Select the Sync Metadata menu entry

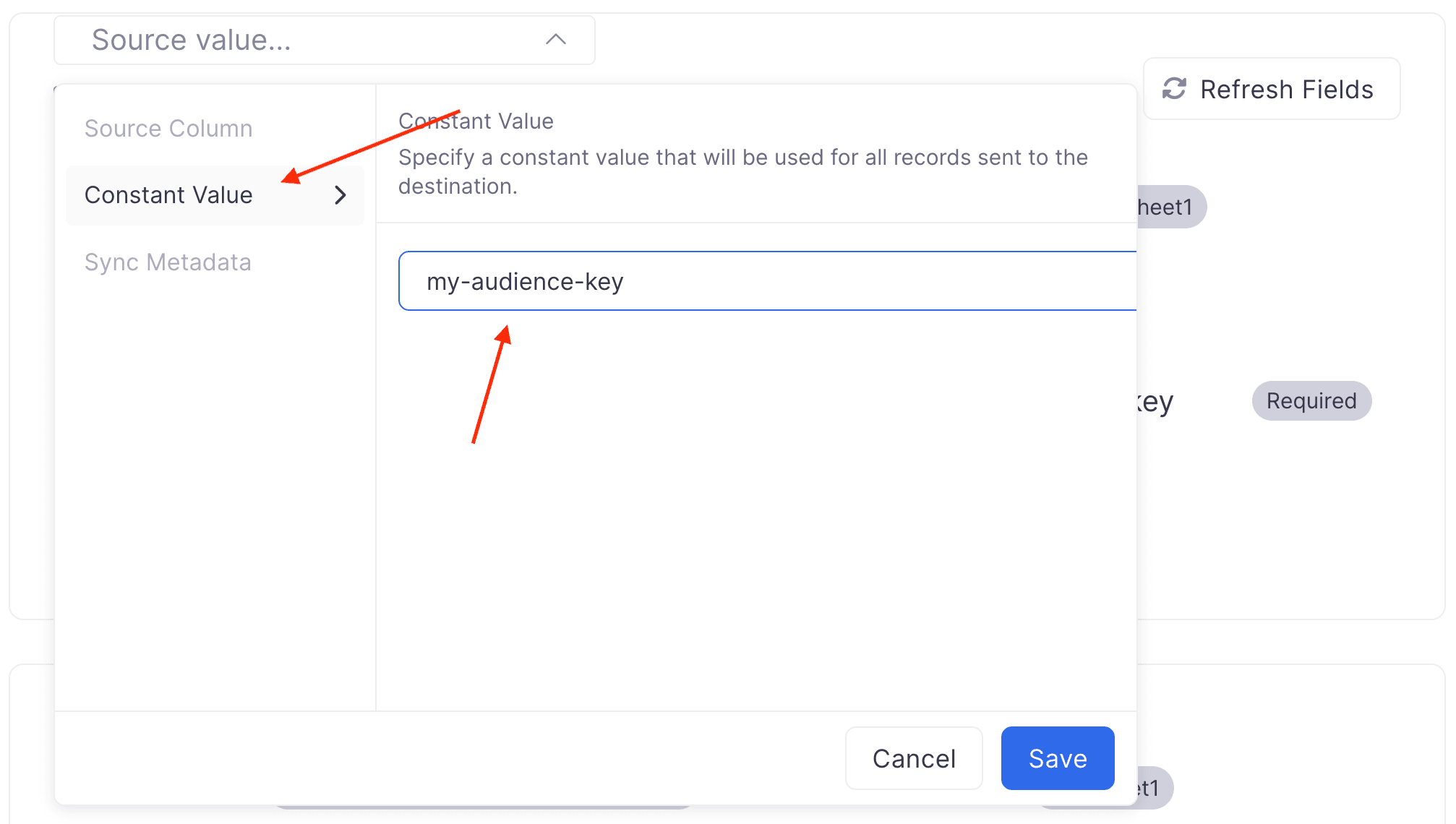point(168,262)
